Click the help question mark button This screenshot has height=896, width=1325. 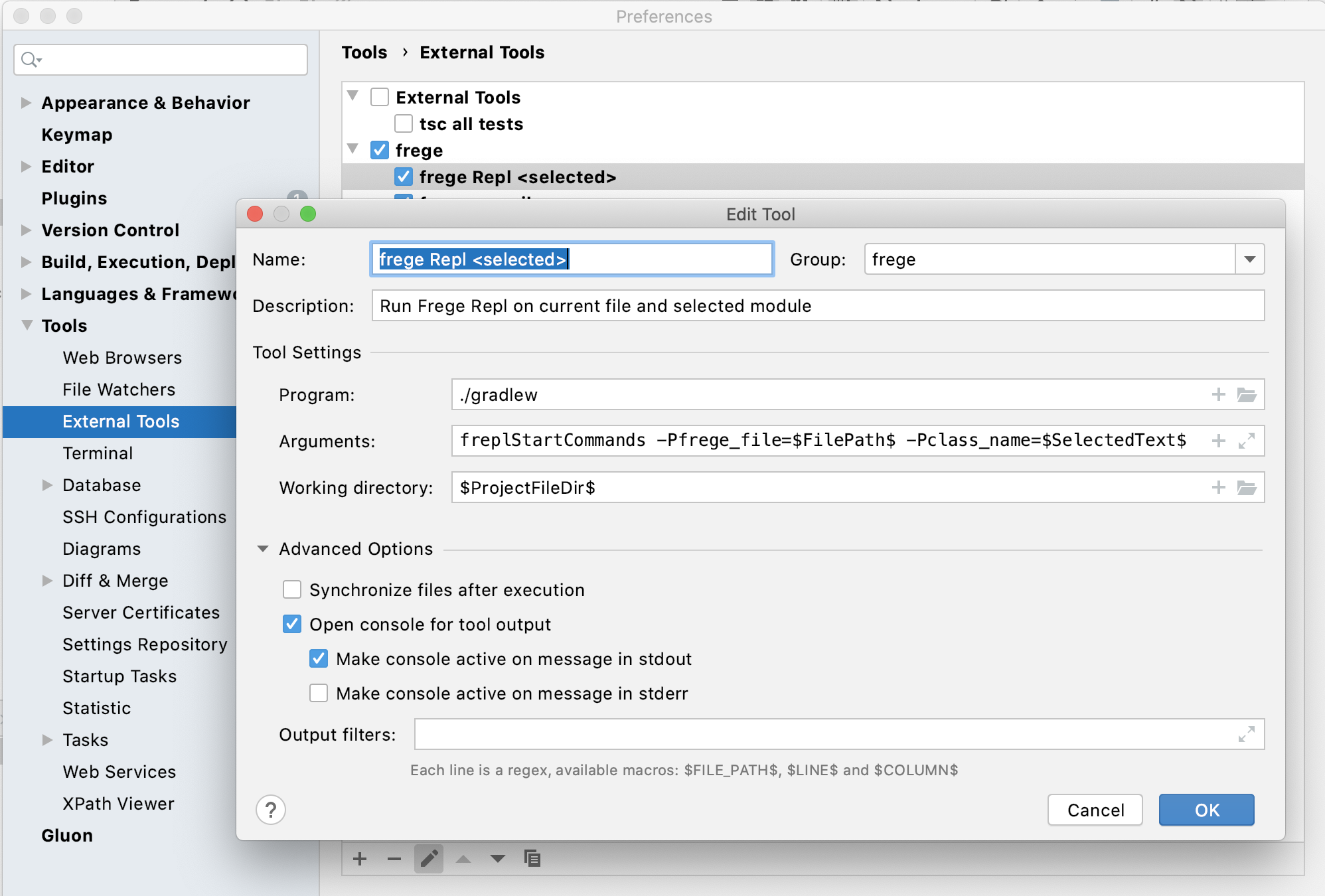[x=271, y=810]
